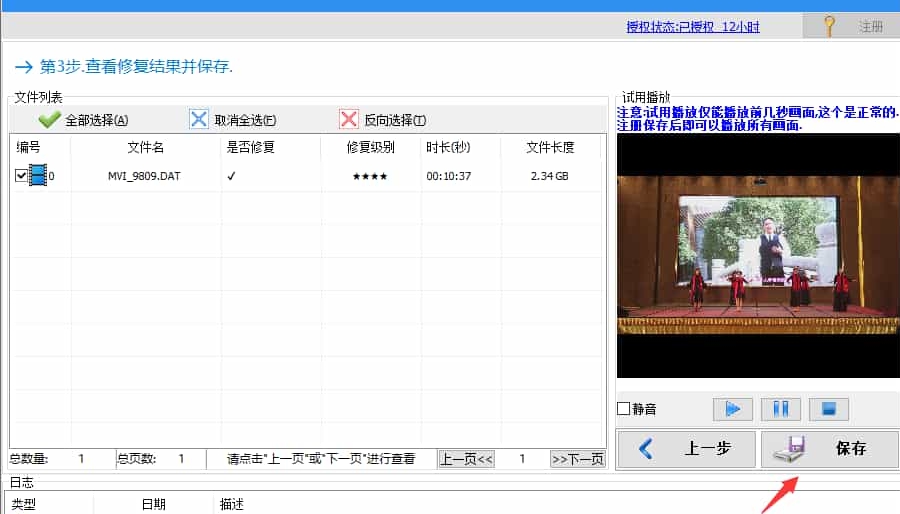Click the 描述 log column header

pos(232,504)
